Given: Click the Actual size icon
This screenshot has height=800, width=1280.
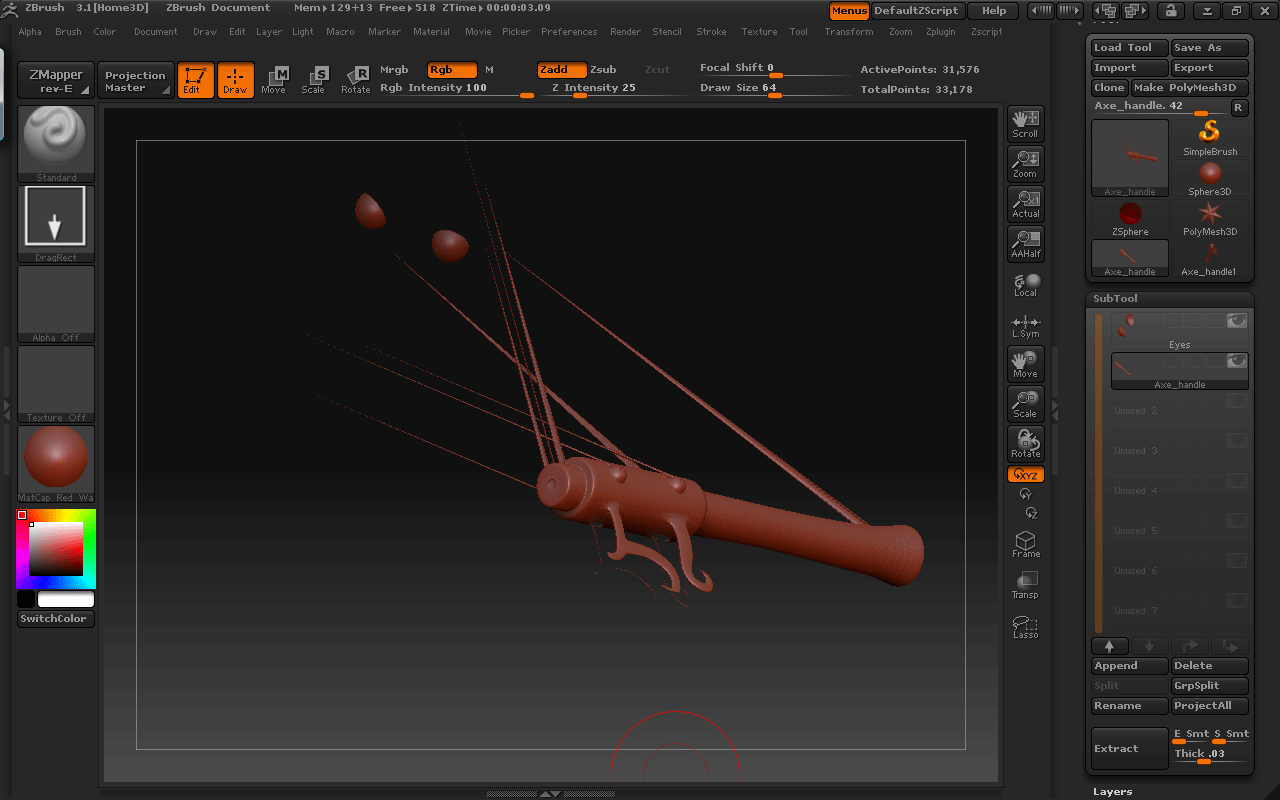Looking at the screenshot, I should pos(1025,203).
